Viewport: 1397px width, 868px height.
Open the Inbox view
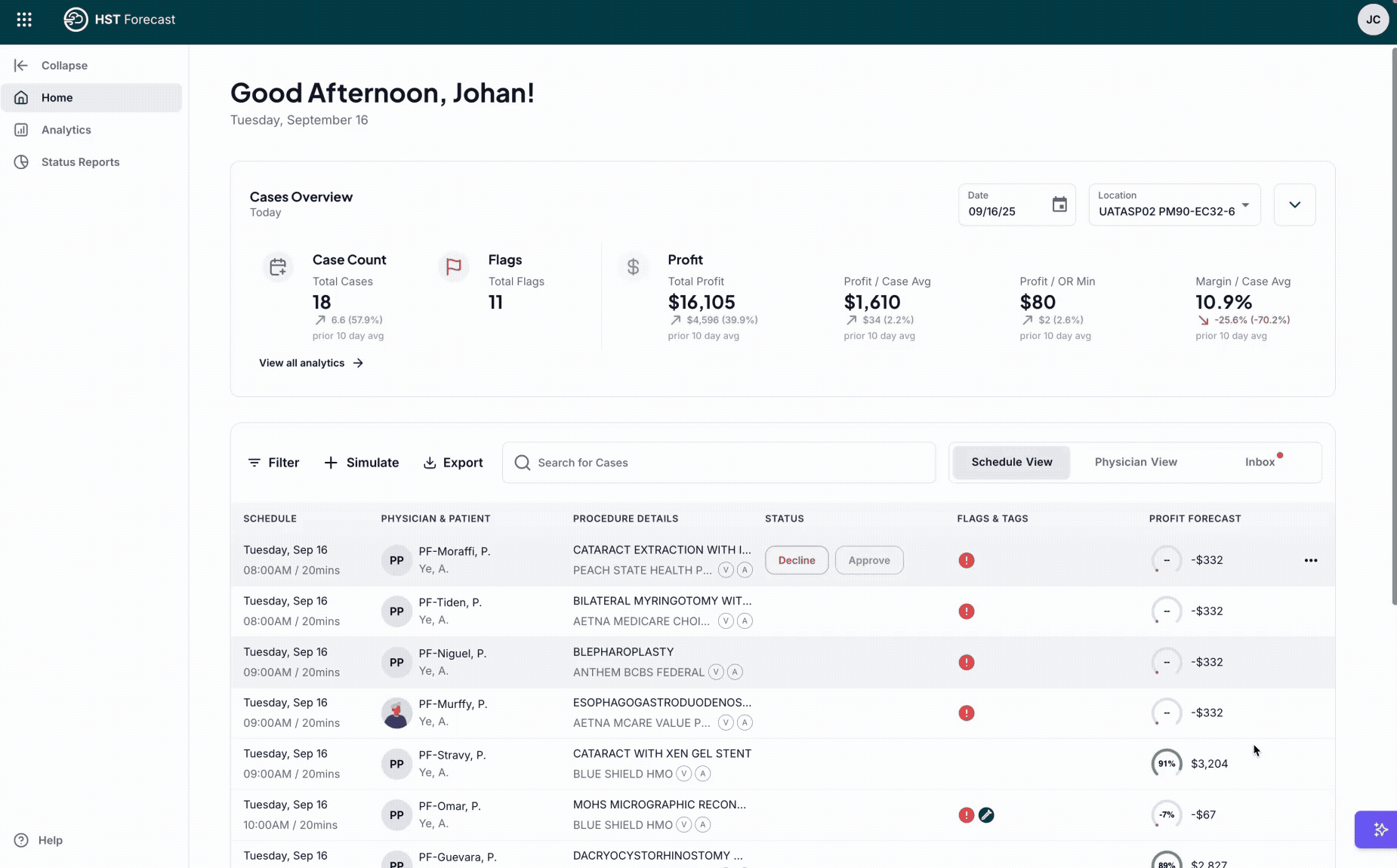click(x=1259, y=462)
